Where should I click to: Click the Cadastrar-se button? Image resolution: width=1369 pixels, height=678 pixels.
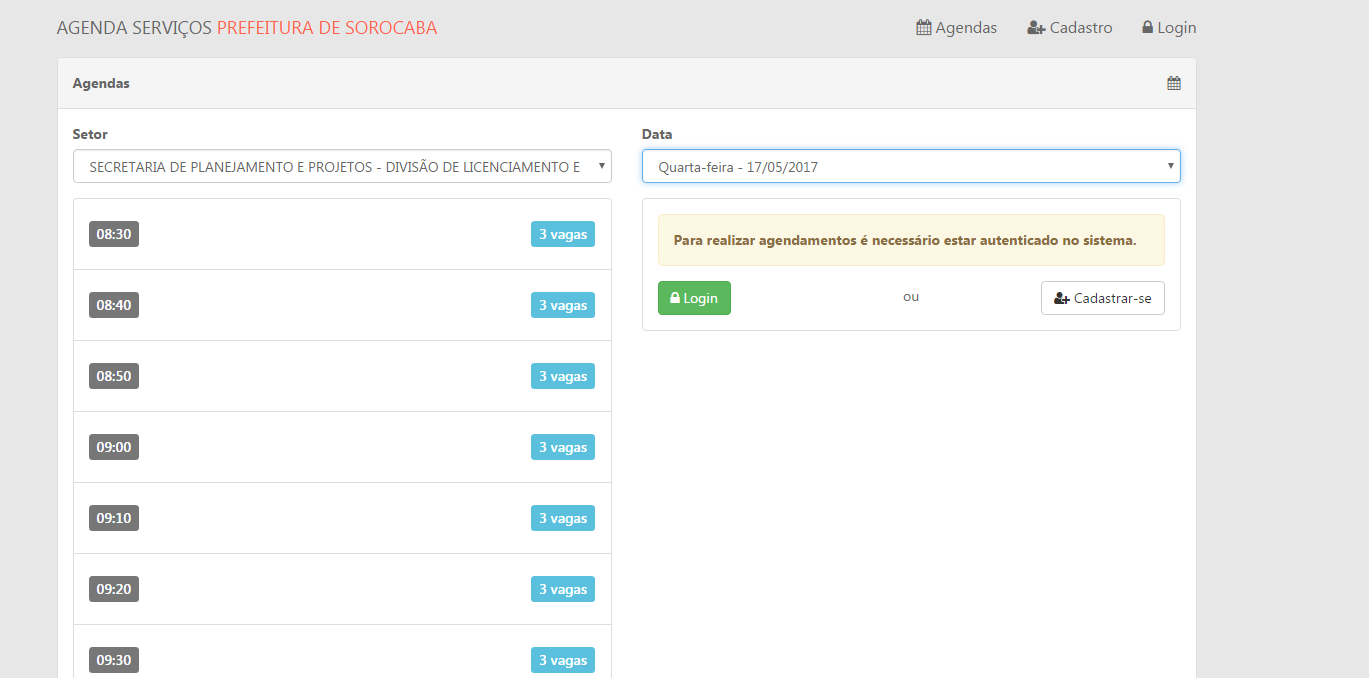point(1102,298)
